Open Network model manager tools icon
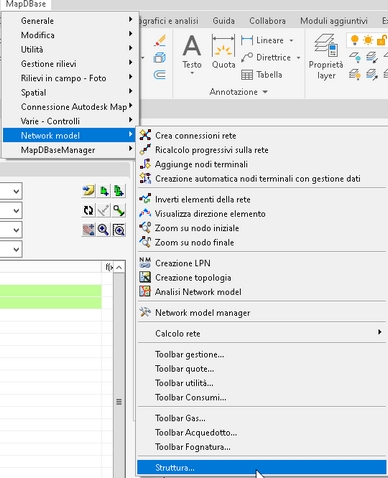The image size is (388, 478). point(145,312)
